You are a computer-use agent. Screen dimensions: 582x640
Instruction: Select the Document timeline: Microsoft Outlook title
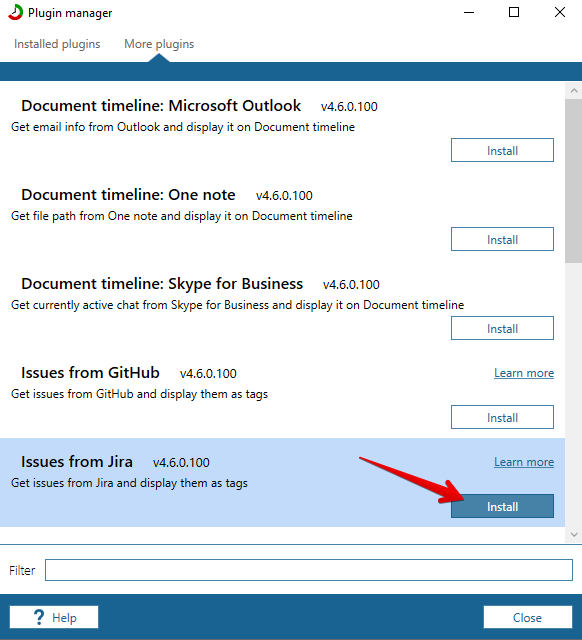pyautogui.click(x=161, y=106)
